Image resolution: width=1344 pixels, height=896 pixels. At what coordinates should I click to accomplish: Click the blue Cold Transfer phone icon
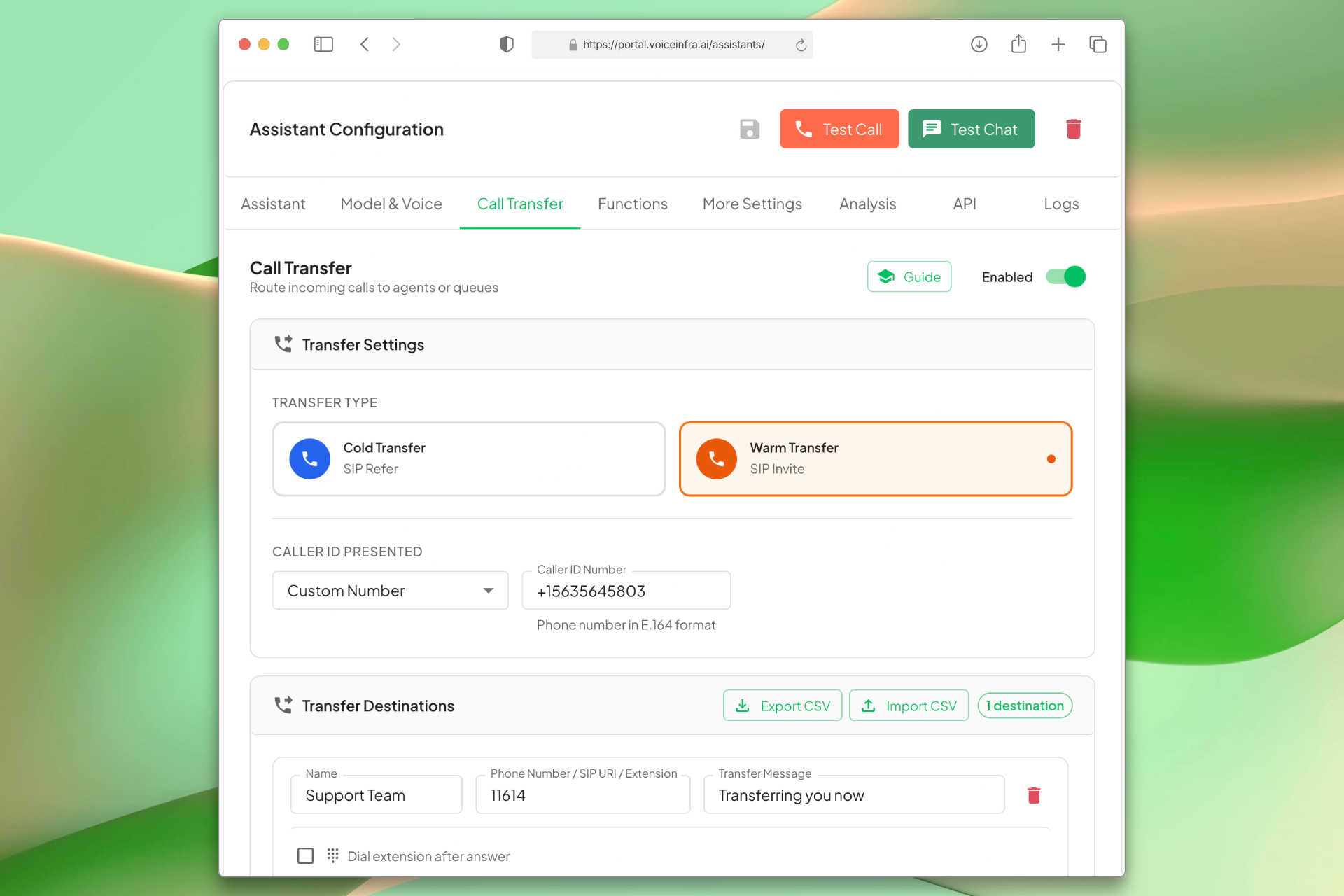[x=309, y=459]
